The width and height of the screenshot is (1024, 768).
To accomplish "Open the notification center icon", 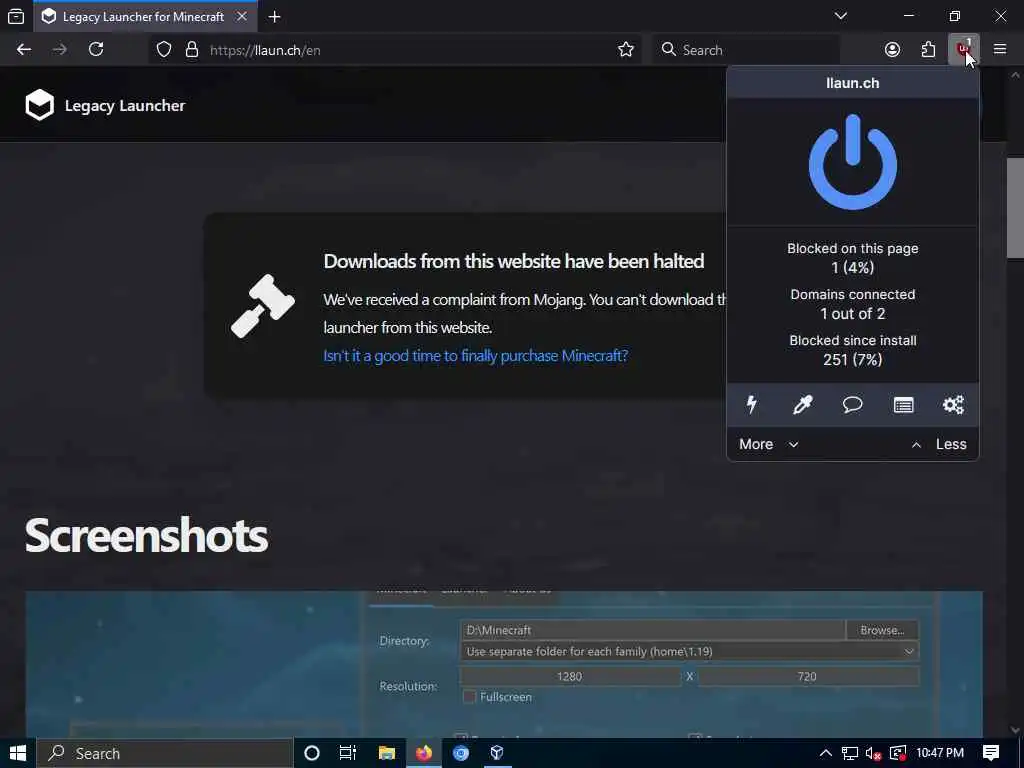I will tap(991, 753).
